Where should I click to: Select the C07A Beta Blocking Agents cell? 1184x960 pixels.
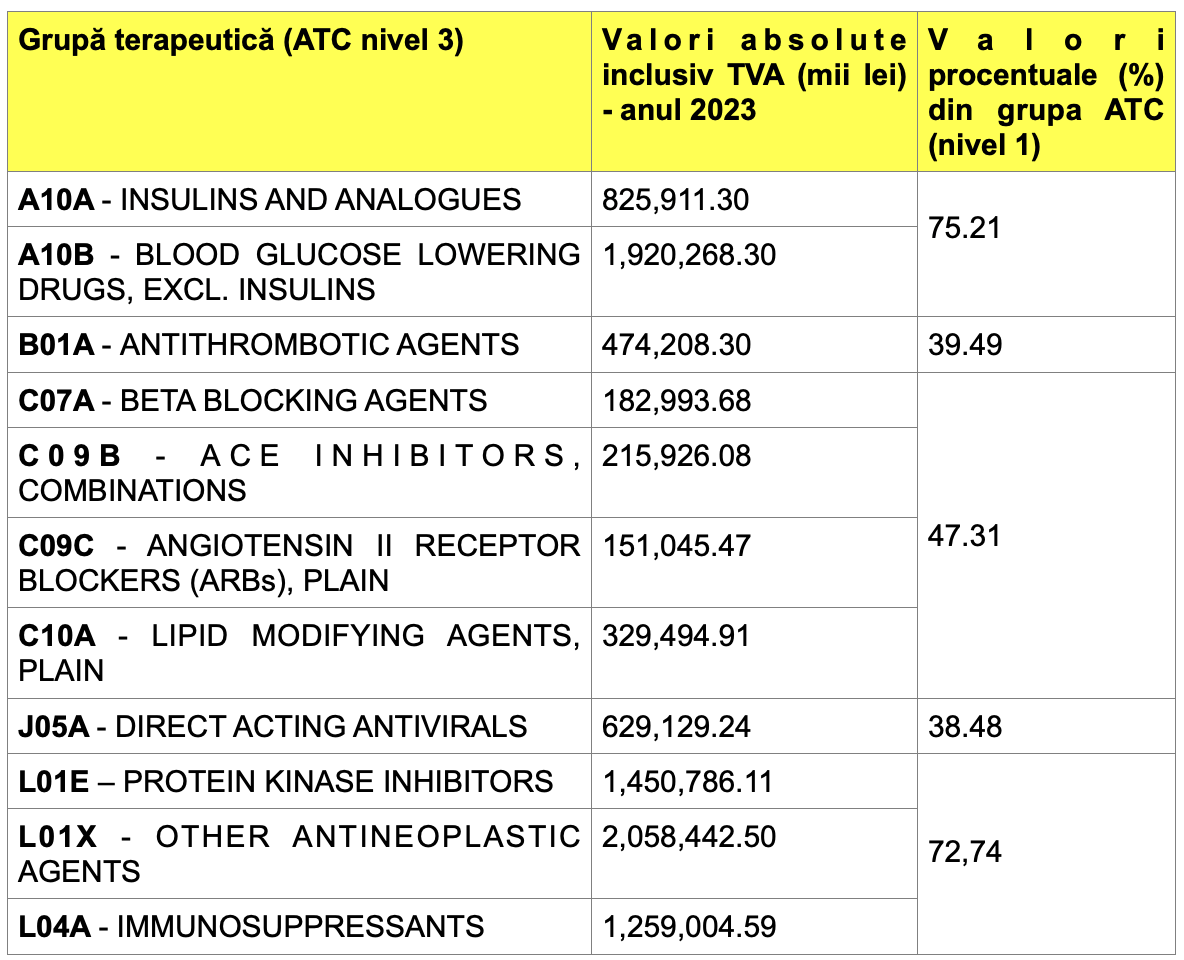(x=300, y=400)
